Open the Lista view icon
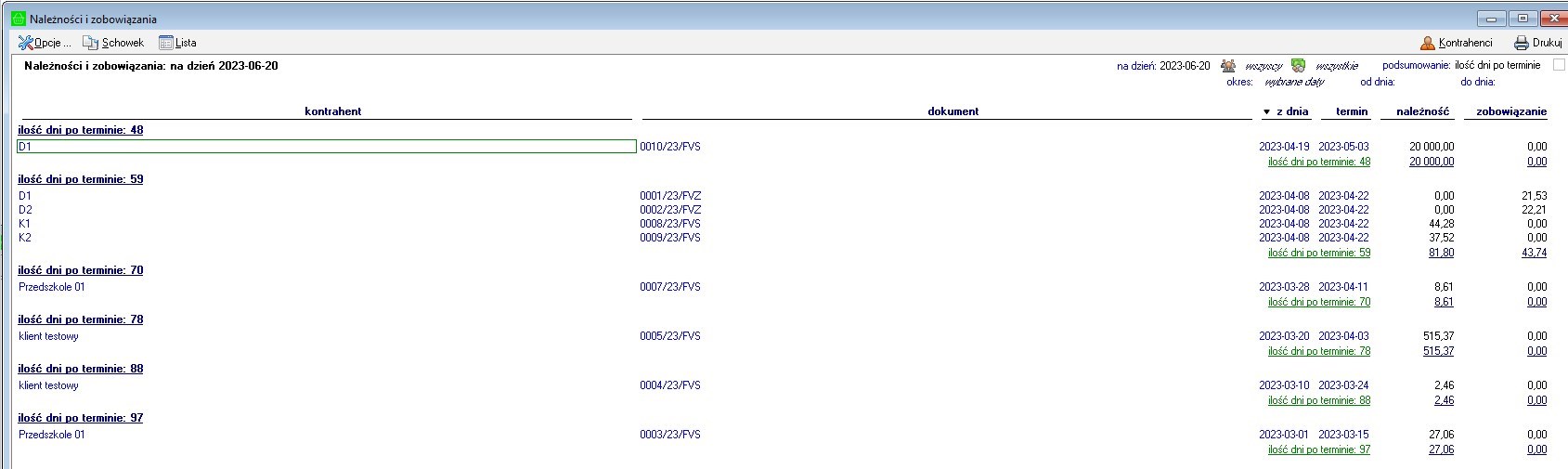This screenshot has height=469, width=1568. [166, 43]
